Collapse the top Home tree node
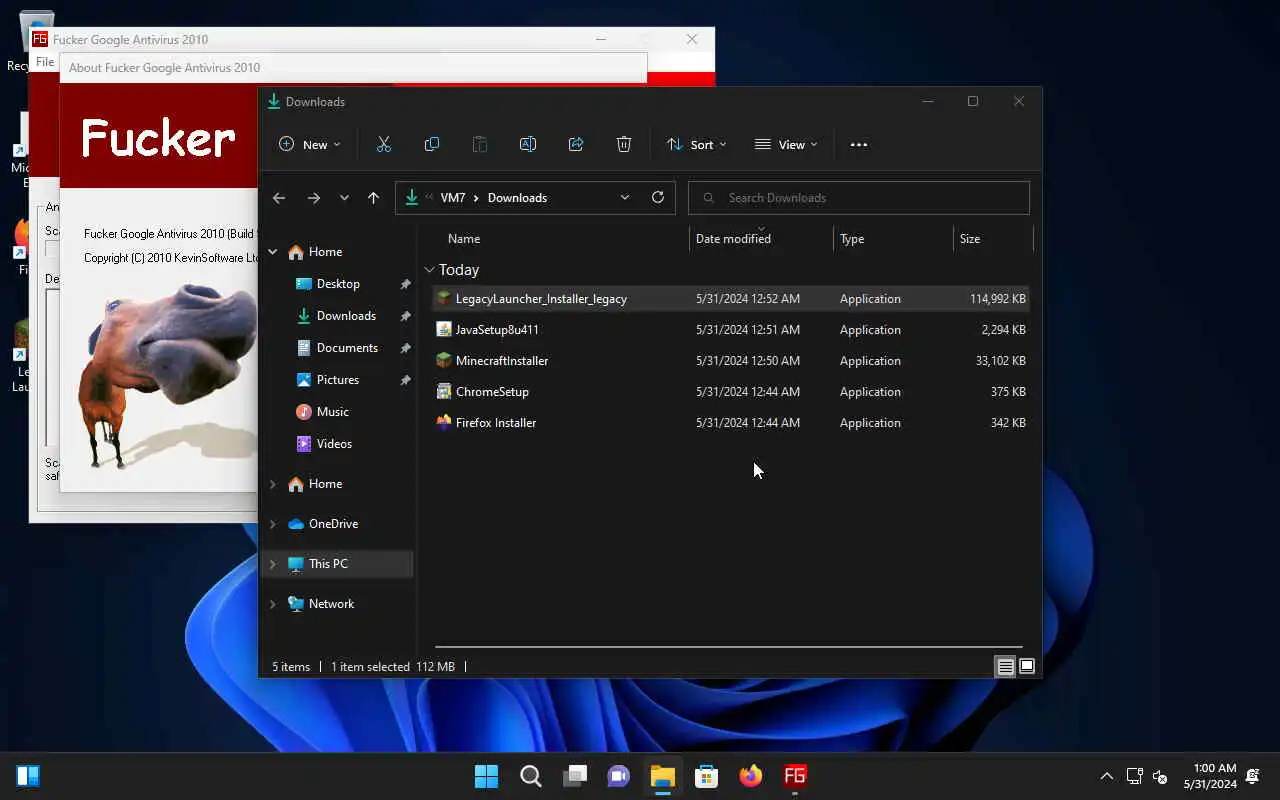Screen dimensions: 1280x800 (x=272, y=252)
